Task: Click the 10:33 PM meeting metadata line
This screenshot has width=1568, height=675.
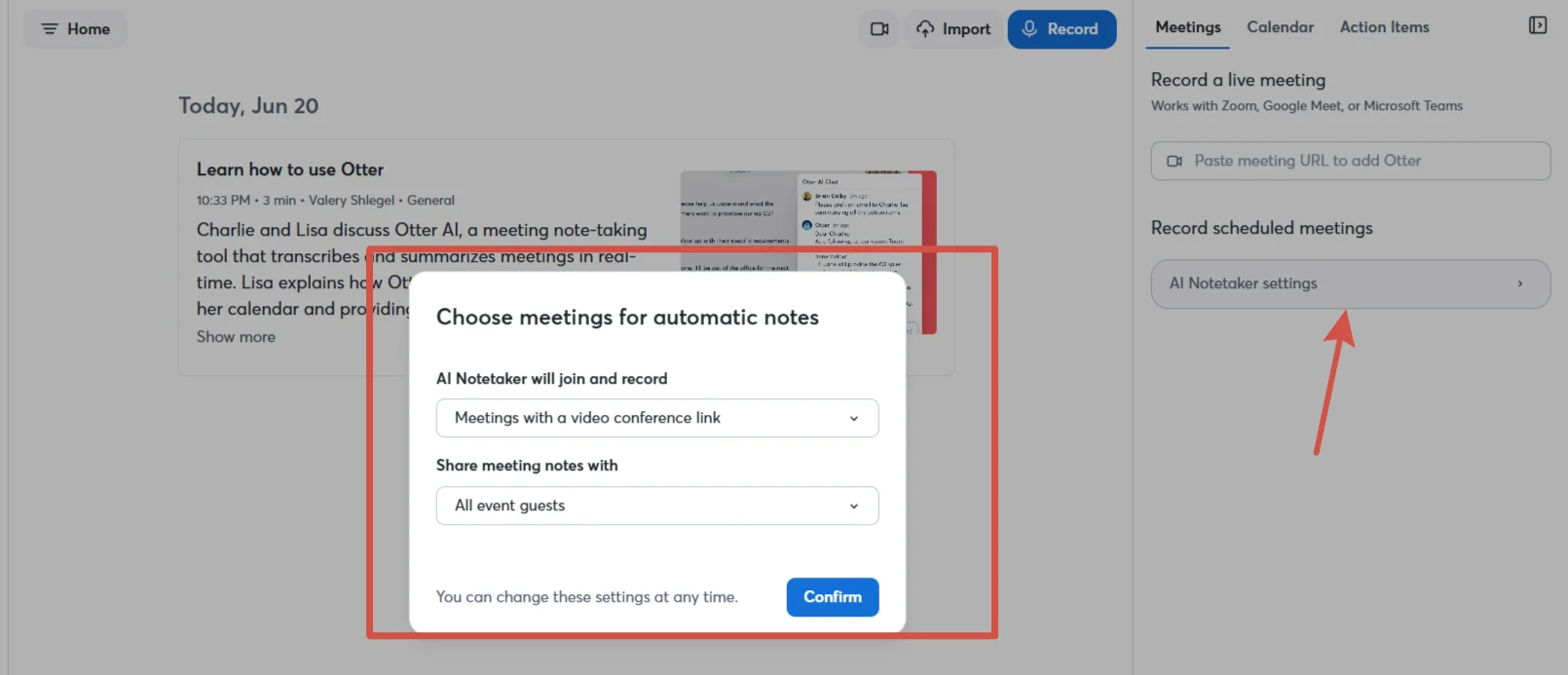Action: (325, 201)
